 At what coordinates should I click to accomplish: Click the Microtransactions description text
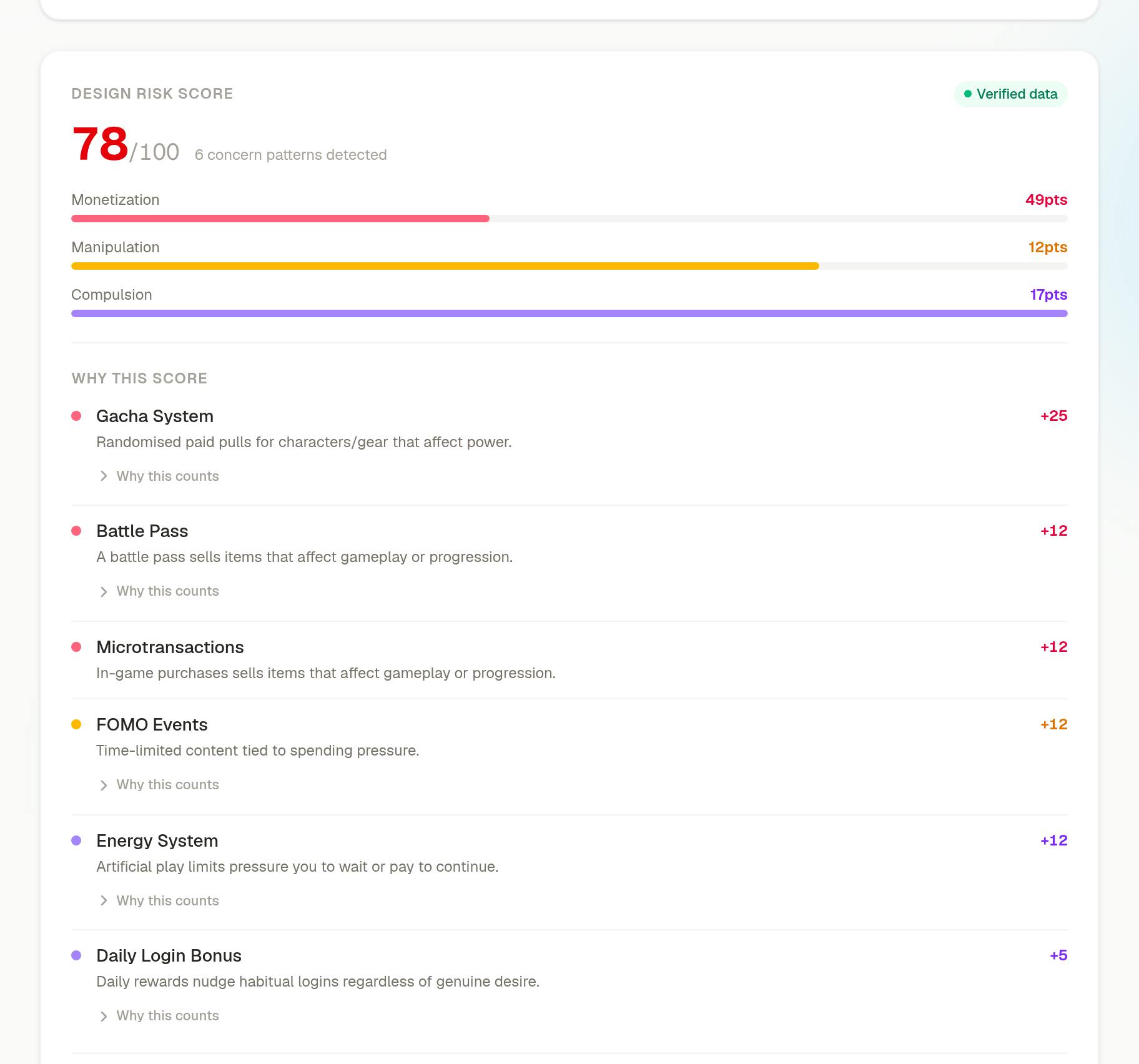point(326,673)
